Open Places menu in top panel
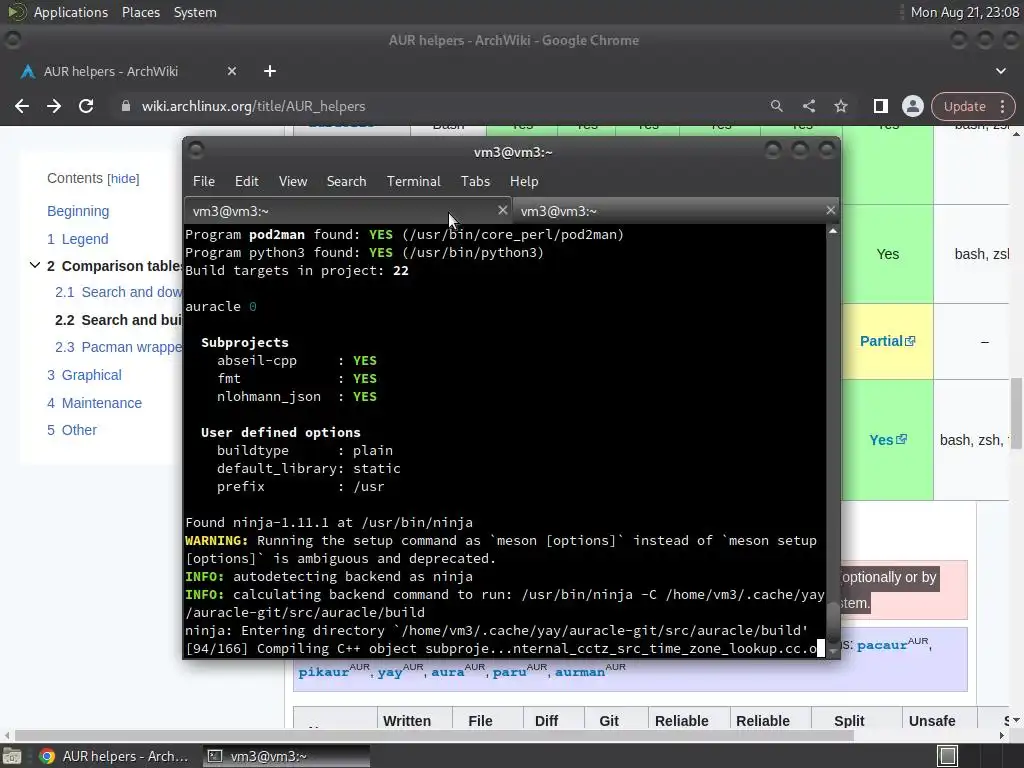Screen dimensions: 1024x768 pos(140,12)
